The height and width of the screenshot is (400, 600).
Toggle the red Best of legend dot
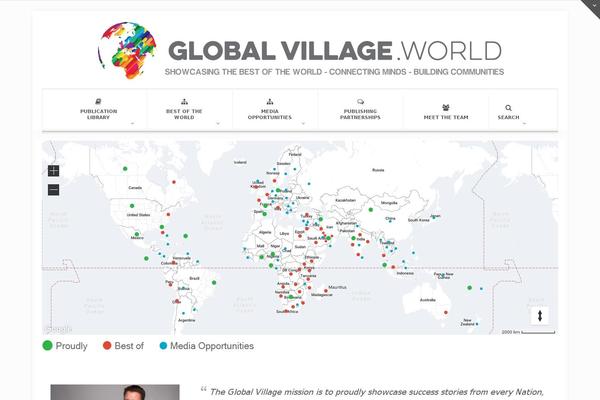click(107, 346)
